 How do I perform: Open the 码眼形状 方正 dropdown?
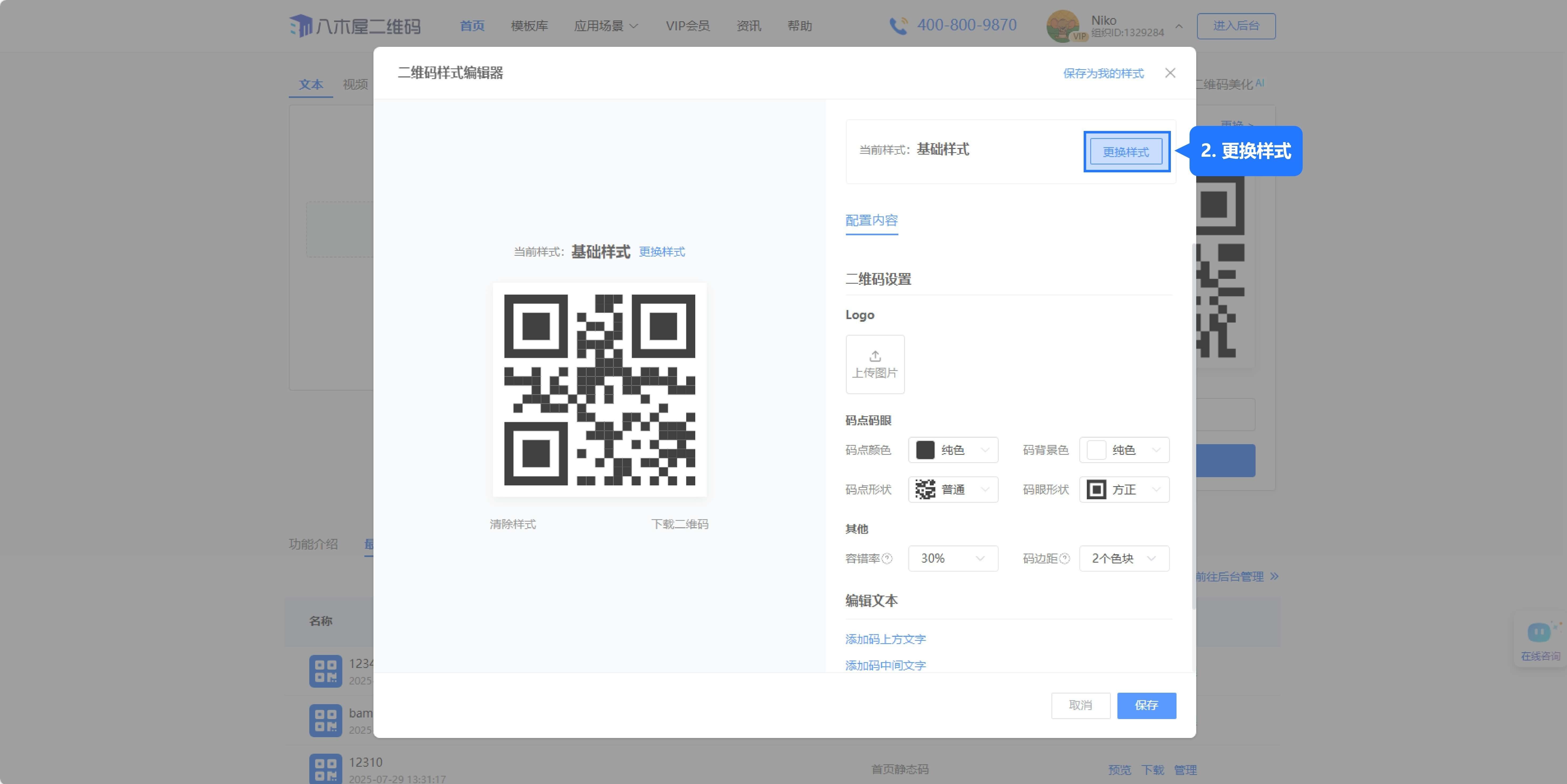(x=1124, y=490)
